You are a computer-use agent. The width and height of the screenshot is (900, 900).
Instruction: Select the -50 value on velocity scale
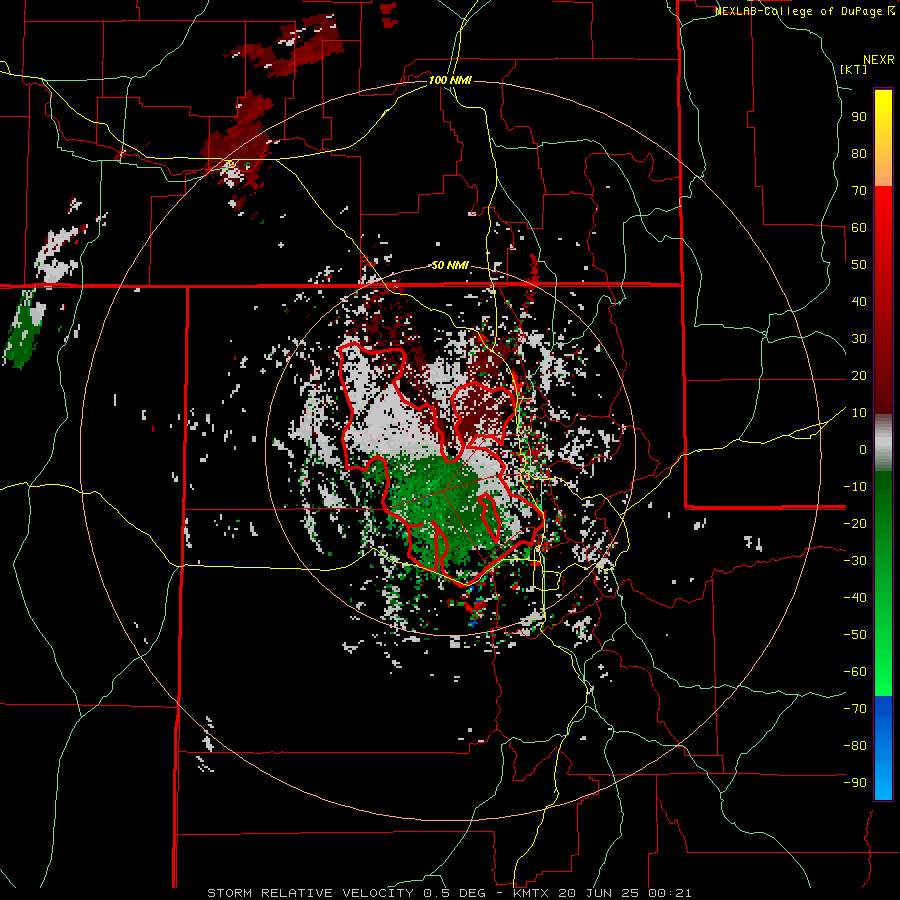(x=855, y=635)
